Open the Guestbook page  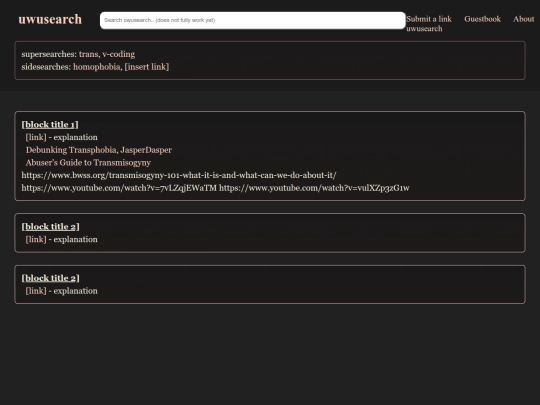point(482,19)
